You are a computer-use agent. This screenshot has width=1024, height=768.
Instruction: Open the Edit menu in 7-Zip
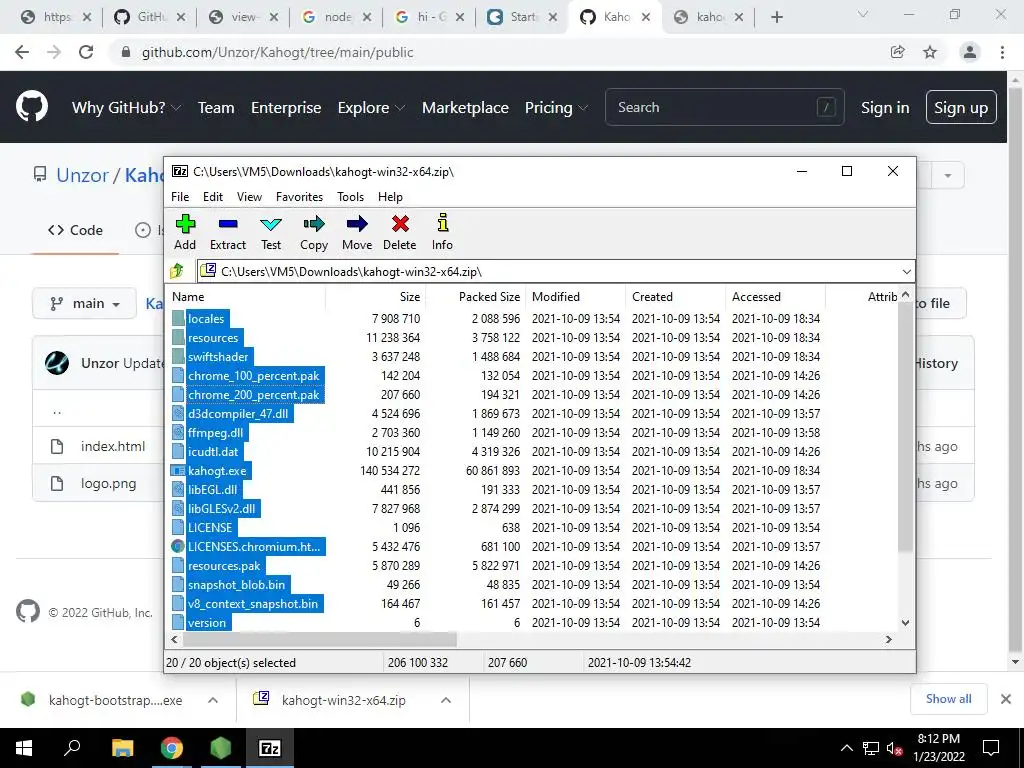(213, 197)
